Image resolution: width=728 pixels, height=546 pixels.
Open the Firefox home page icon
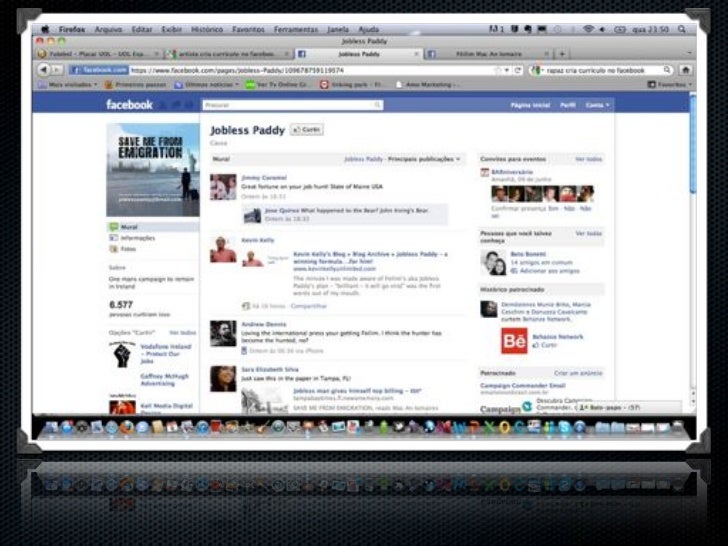(686, 70)
